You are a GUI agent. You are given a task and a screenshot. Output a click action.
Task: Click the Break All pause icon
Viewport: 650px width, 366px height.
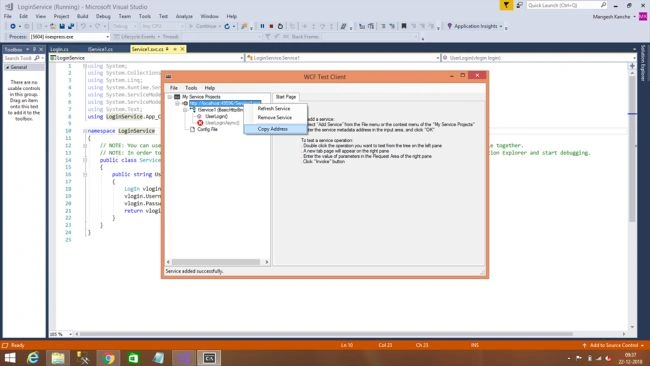coord(262,26)
